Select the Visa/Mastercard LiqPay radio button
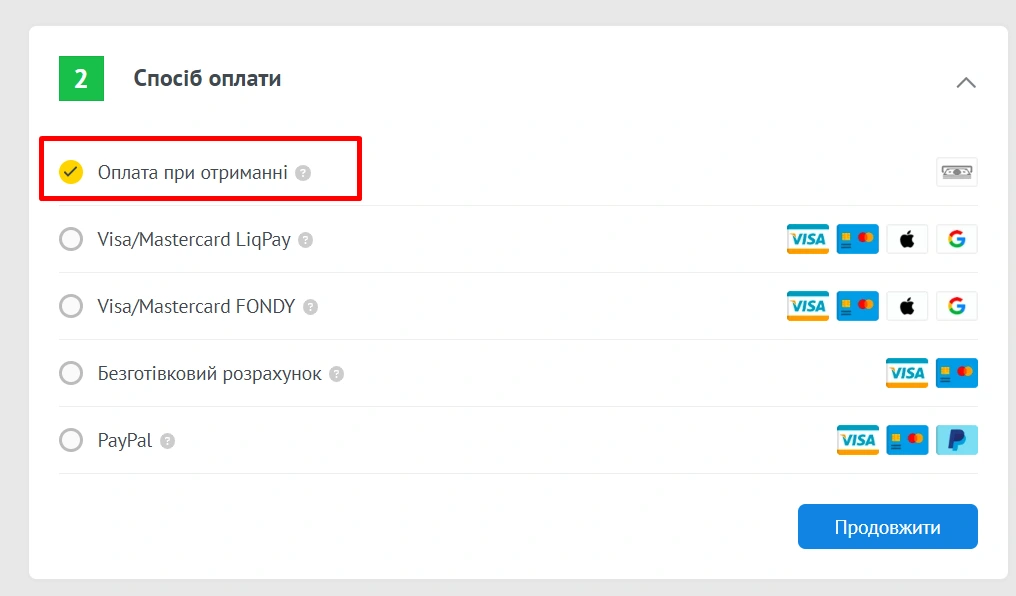Screen dimensions: 1016x596 click(x=71, y=240)
